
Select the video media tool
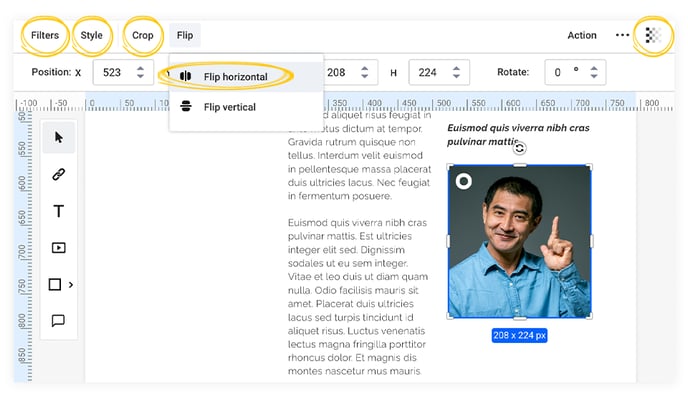59,248
